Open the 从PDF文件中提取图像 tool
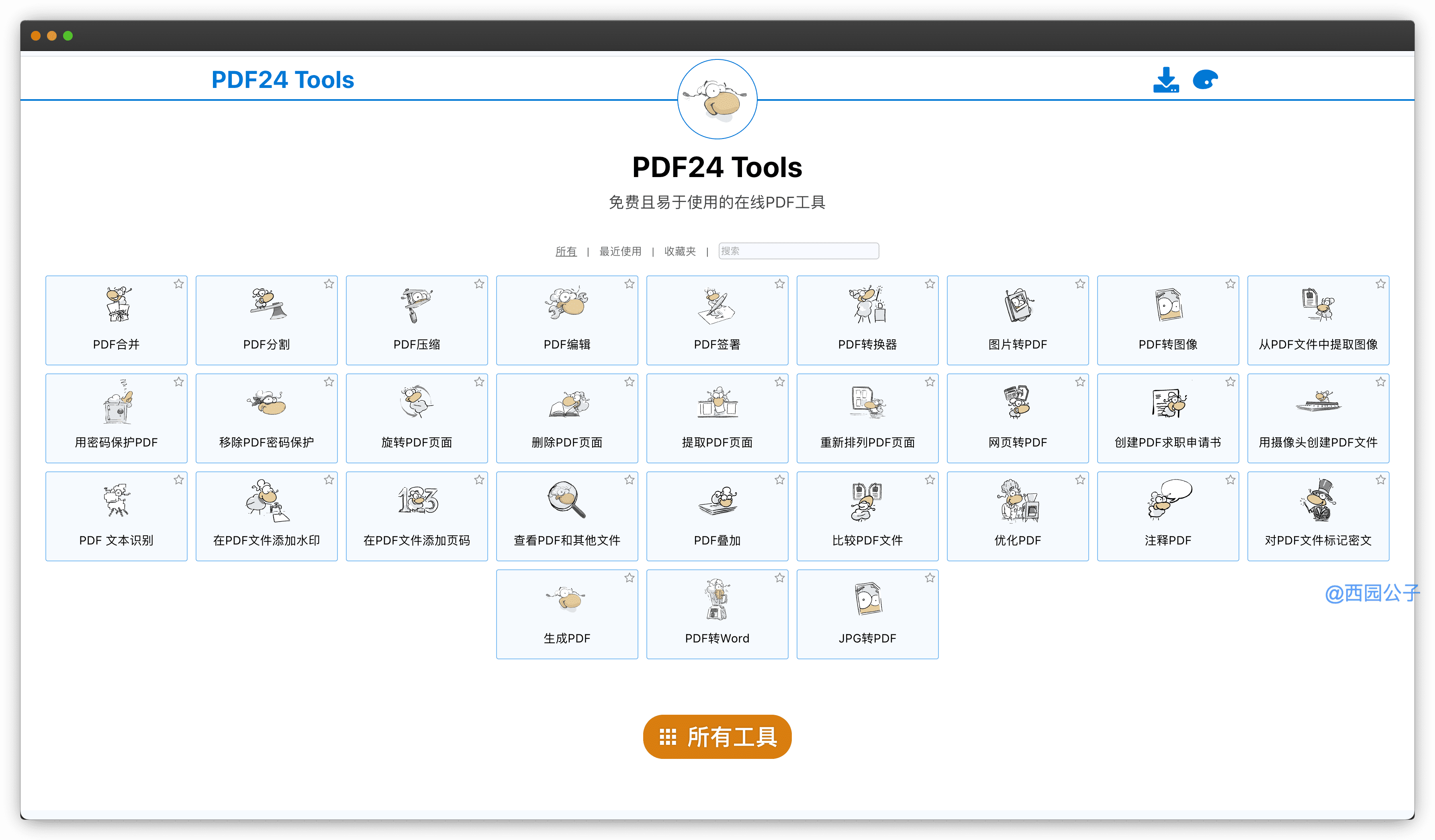 click(x=1319, y=320)
